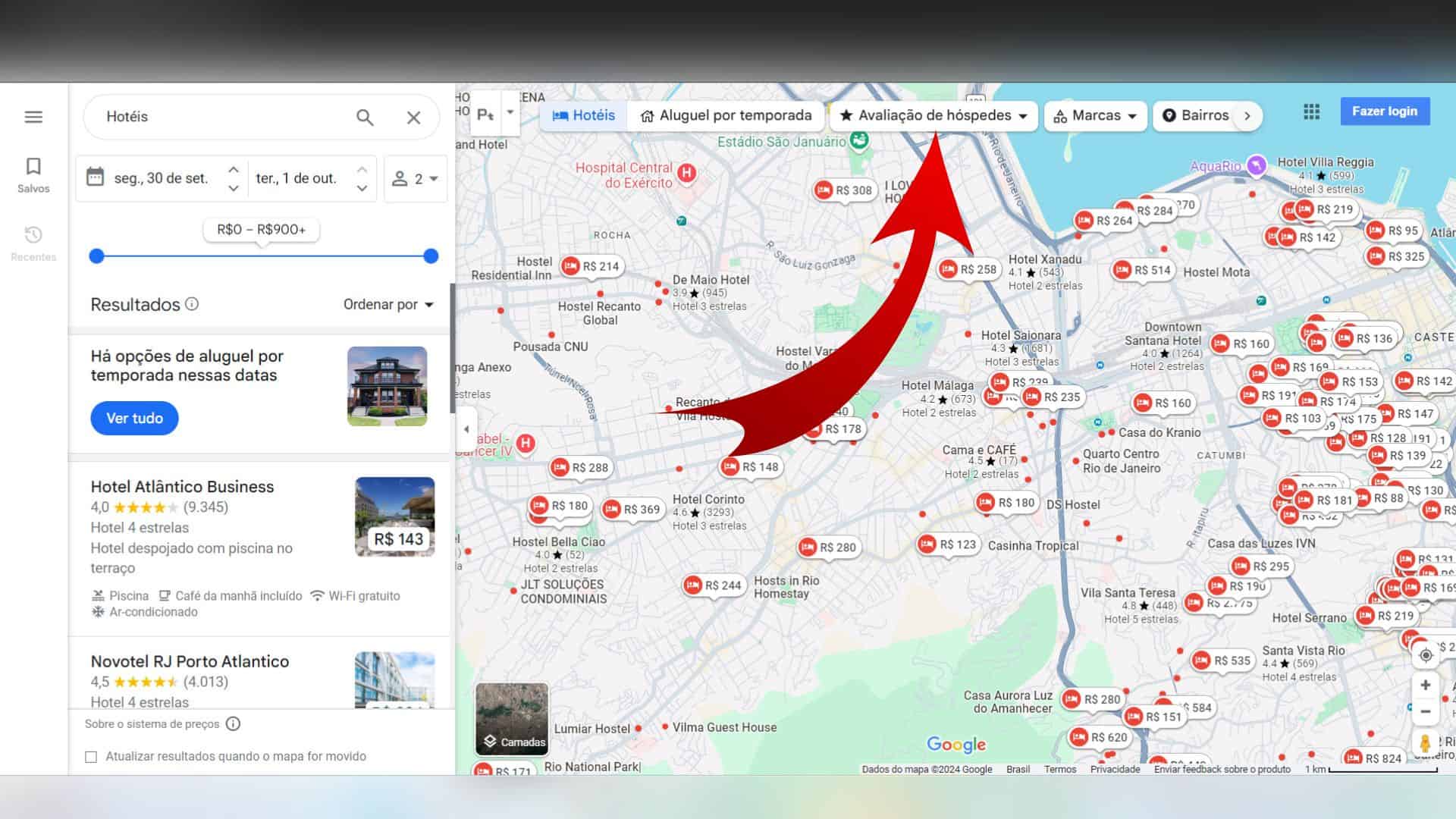The height and width of the screenshot is (819, 1456).
Task: Click Hospital Central do Exército marker
Action: pos(687,173)
